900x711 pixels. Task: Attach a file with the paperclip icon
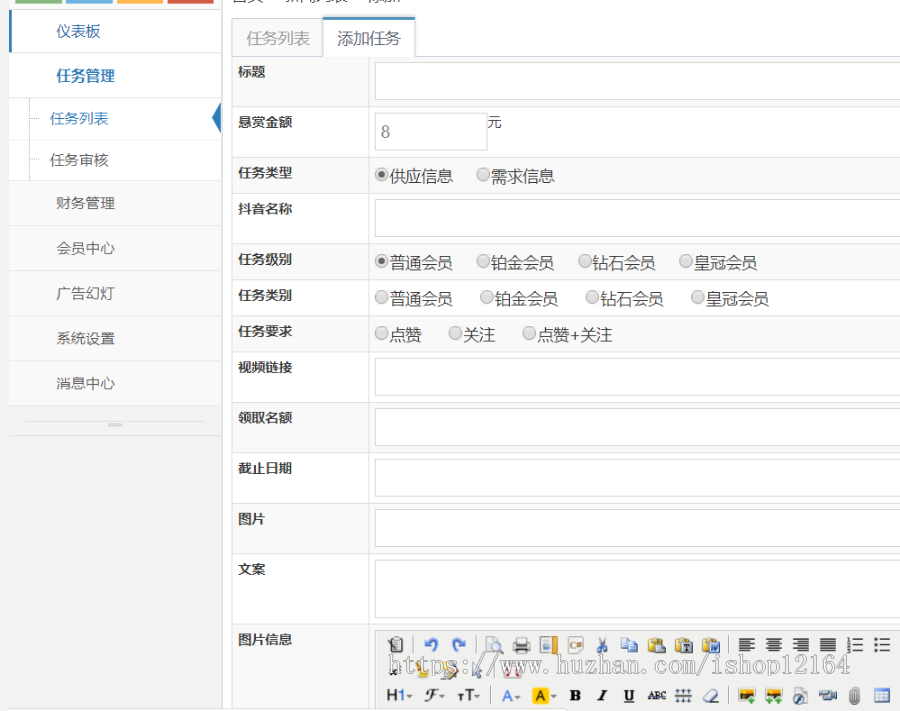click(855, 696)
